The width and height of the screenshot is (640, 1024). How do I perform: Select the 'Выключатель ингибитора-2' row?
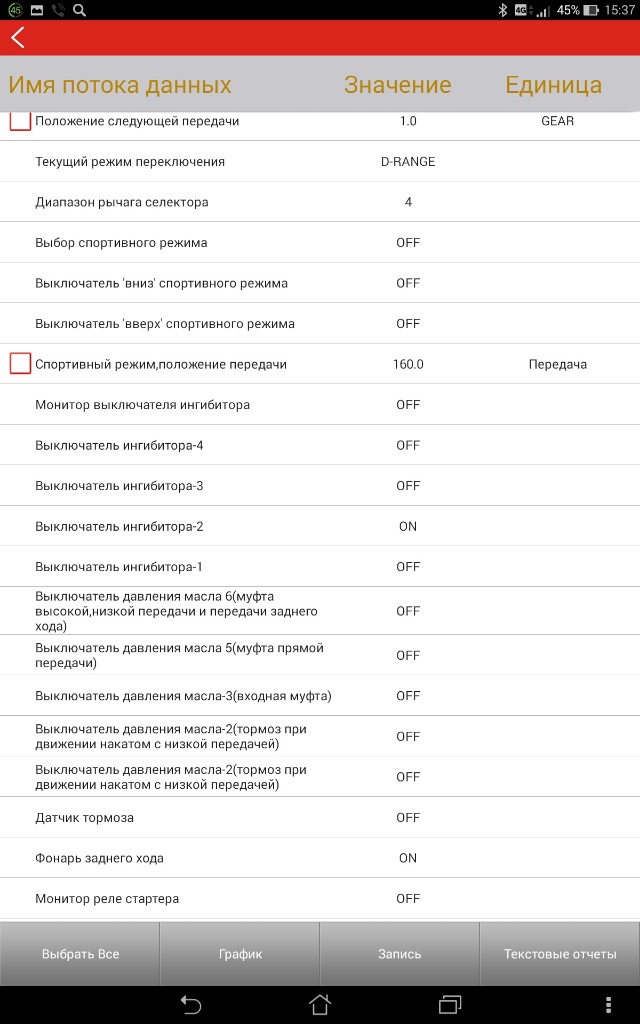(119, 526)
